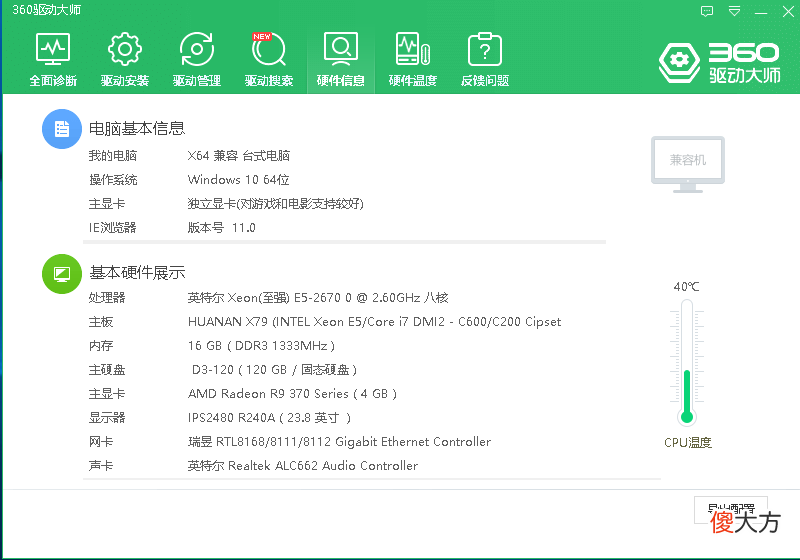The height and width of the screenshot is (560, 800).
Task: Select the 16 GB DDR3 1333MHz memory entry
Action: 261,346
